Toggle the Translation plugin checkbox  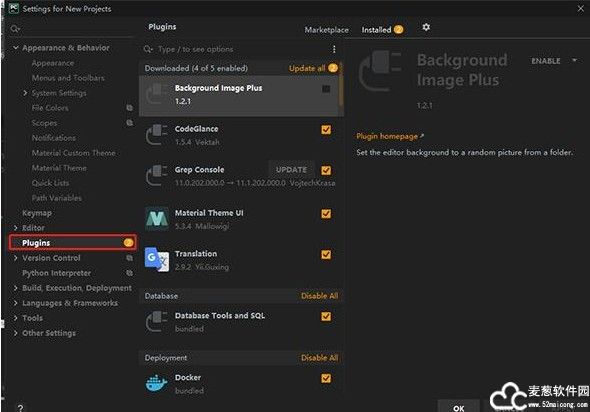(x=326, y=255)
